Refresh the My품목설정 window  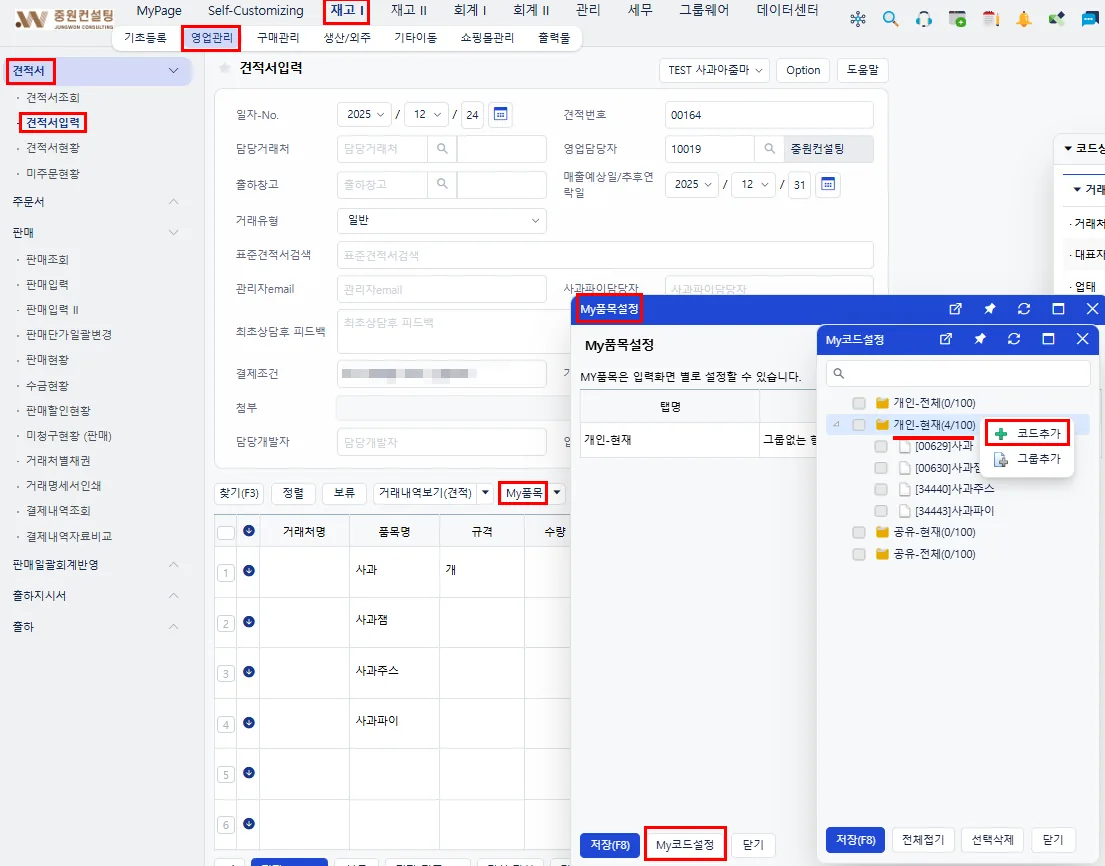(1024, 309)
